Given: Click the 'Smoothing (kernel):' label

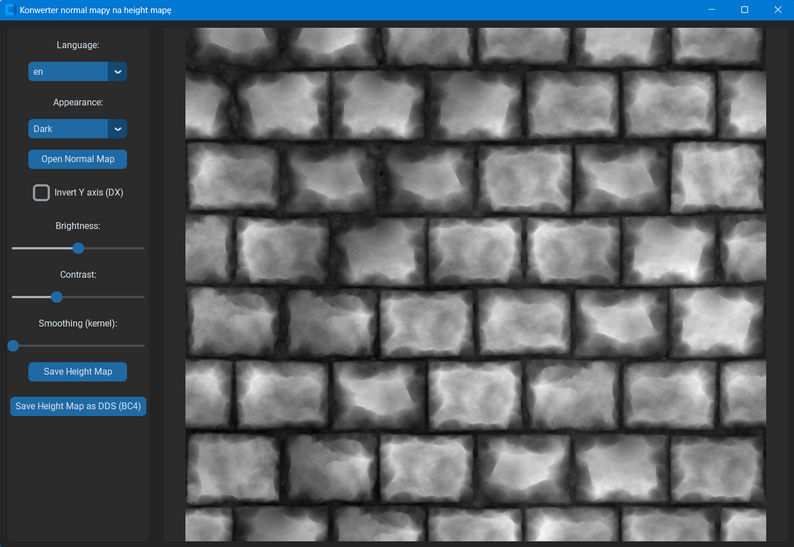Looking at the screenshot, I should point(78,323).
